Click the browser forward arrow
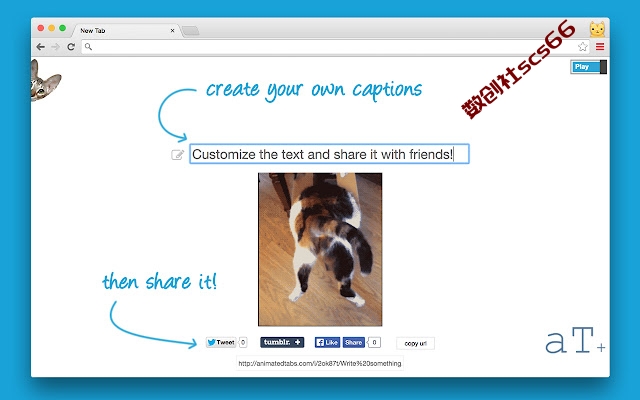 [56, 47]
